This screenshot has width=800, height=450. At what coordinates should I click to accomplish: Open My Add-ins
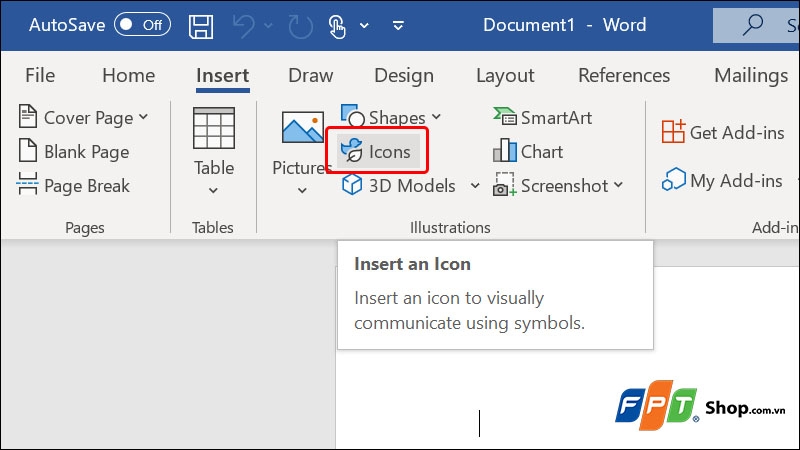click(x=722, y=180)
